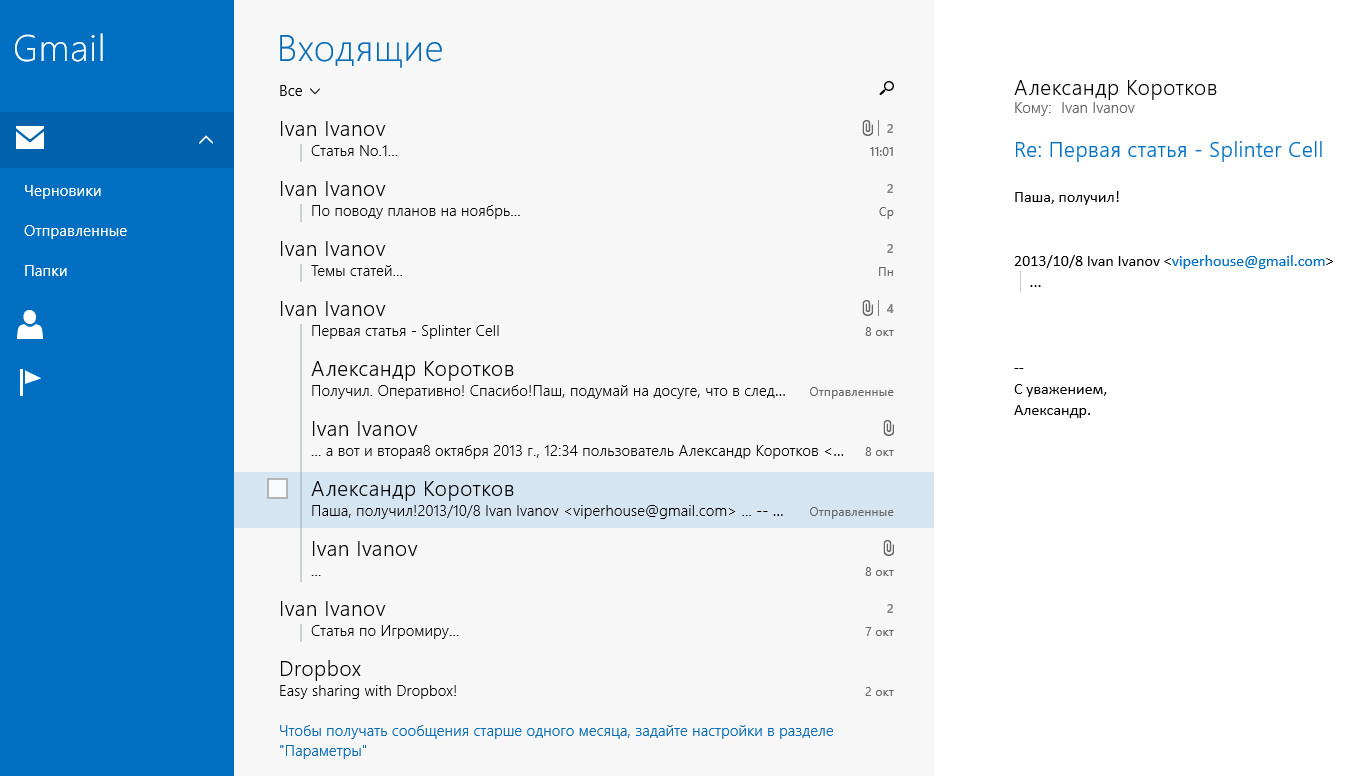This screenshot has width=1353, height=776.
Task: Click attachment icon on the '...' Ivan Ivanov message
Action: (888, 548)
